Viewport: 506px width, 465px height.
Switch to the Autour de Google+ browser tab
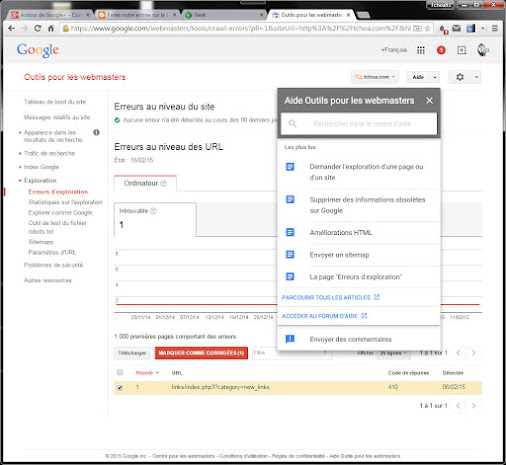(50, 15)
